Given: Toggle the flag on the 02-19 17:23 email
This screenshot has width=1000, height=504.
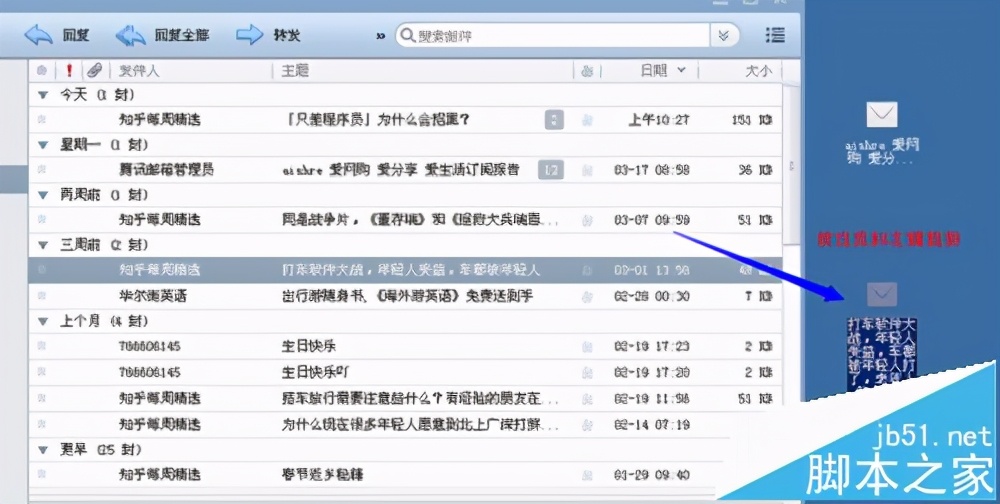Looking at the screenshot, I should [587, 346].
